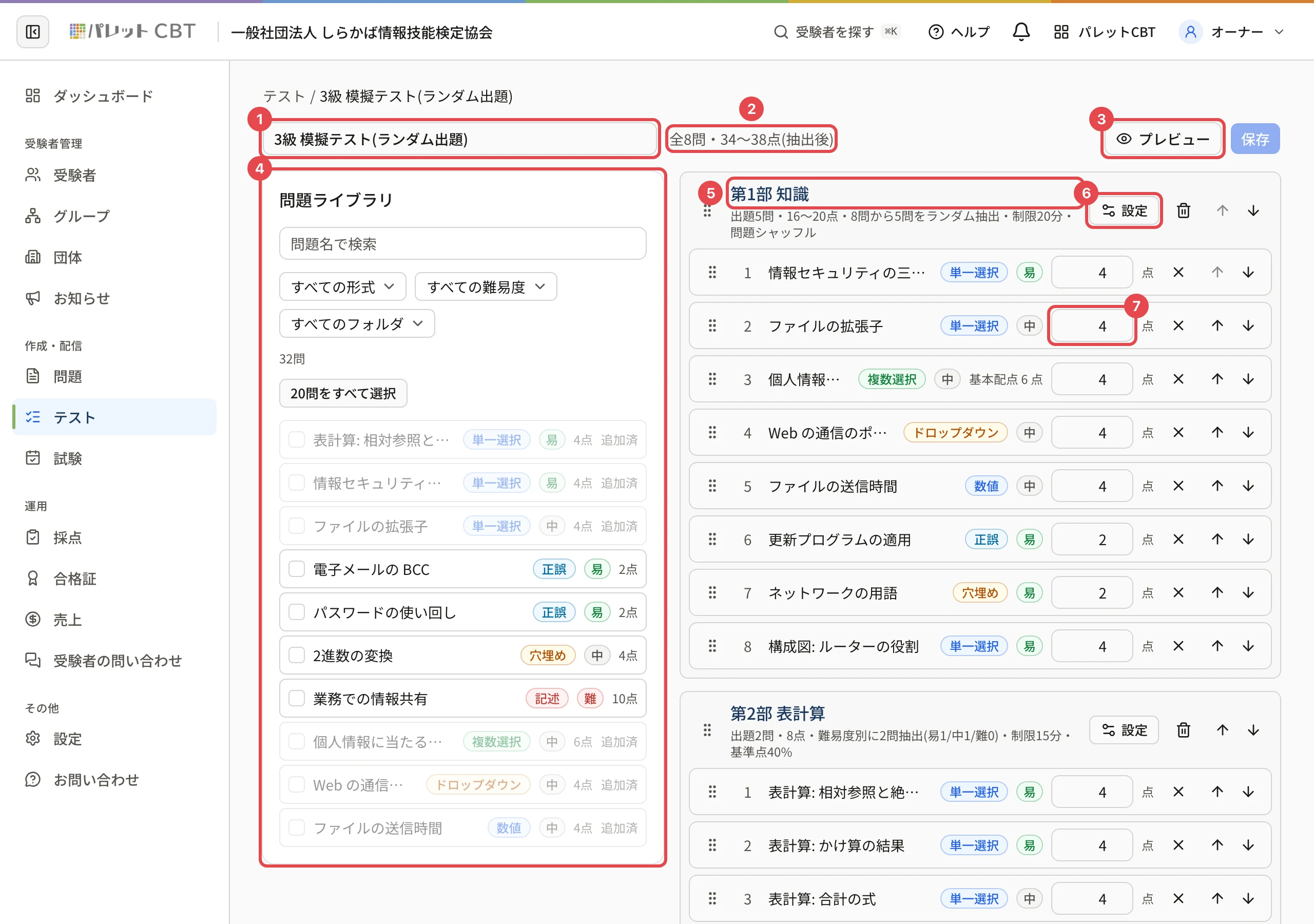The width and height of the screenshot is (1314, 924).
Task: Grab the drag handle of ネットワークの用語
Action: pos(712,592)
